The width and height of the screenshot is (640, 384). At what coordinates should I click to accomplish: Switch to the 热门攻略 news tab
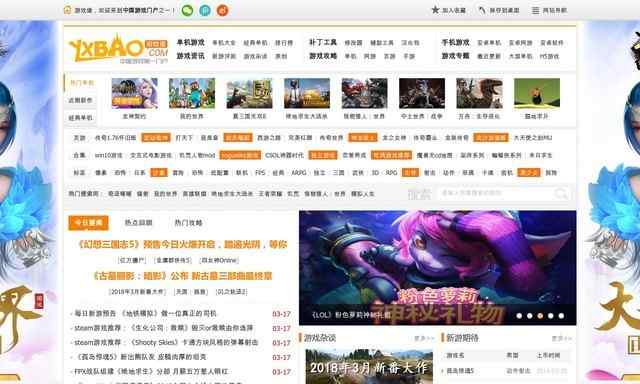click(x=189, y=223)
